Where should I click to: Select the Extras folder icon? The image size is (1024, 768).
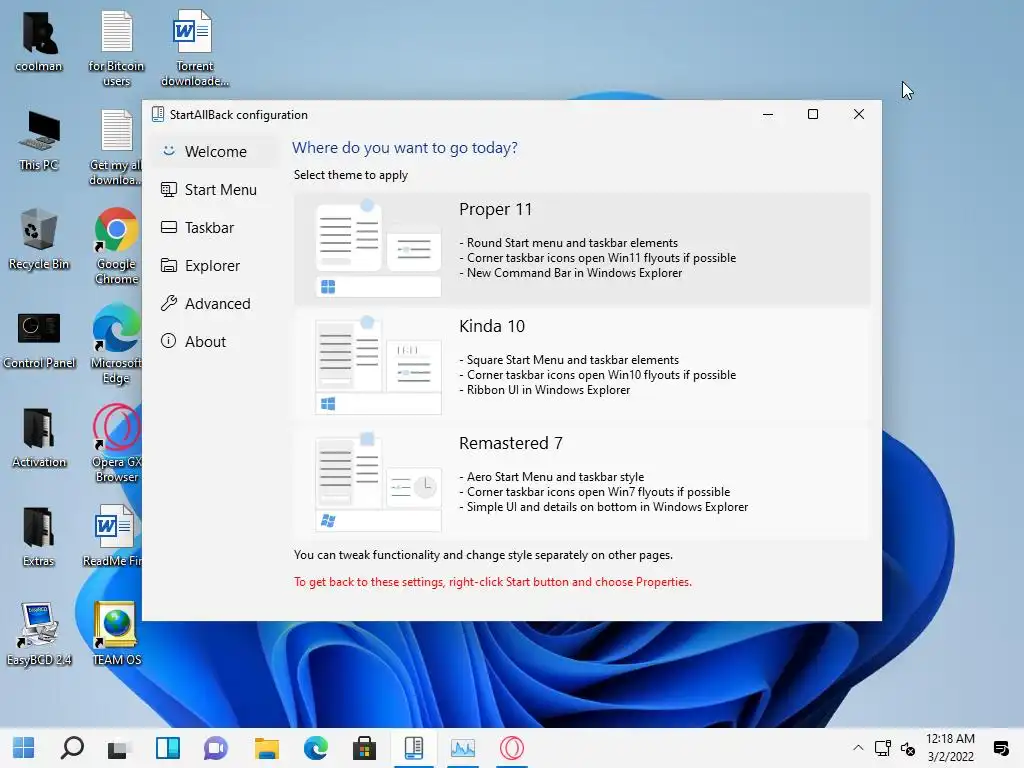click(39, 536)
